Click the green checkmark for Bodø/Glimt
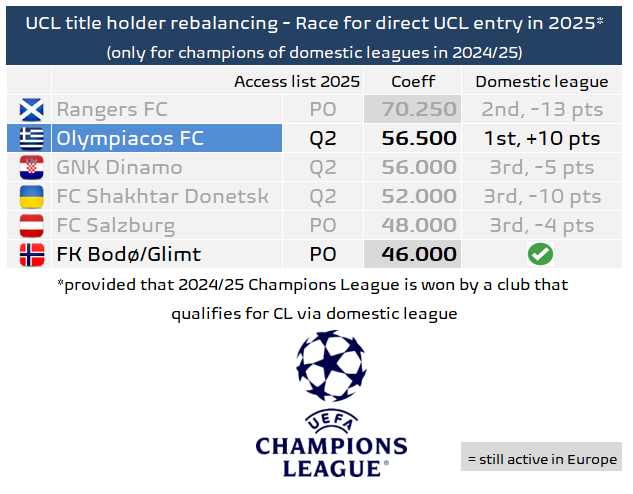Image resolution: width=633 pixels, height=494 pixels. (x=541, y=254)
